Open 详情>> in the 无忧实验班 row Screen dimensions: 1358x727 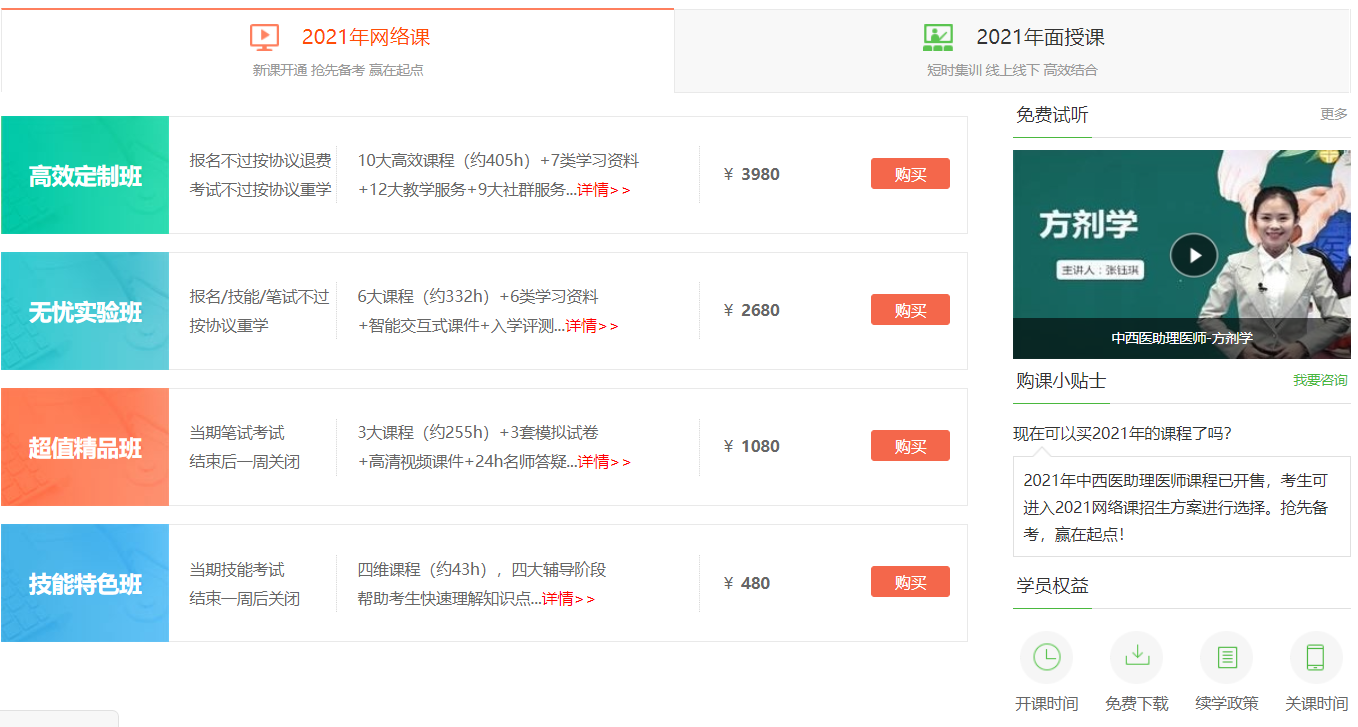[592, 326]
